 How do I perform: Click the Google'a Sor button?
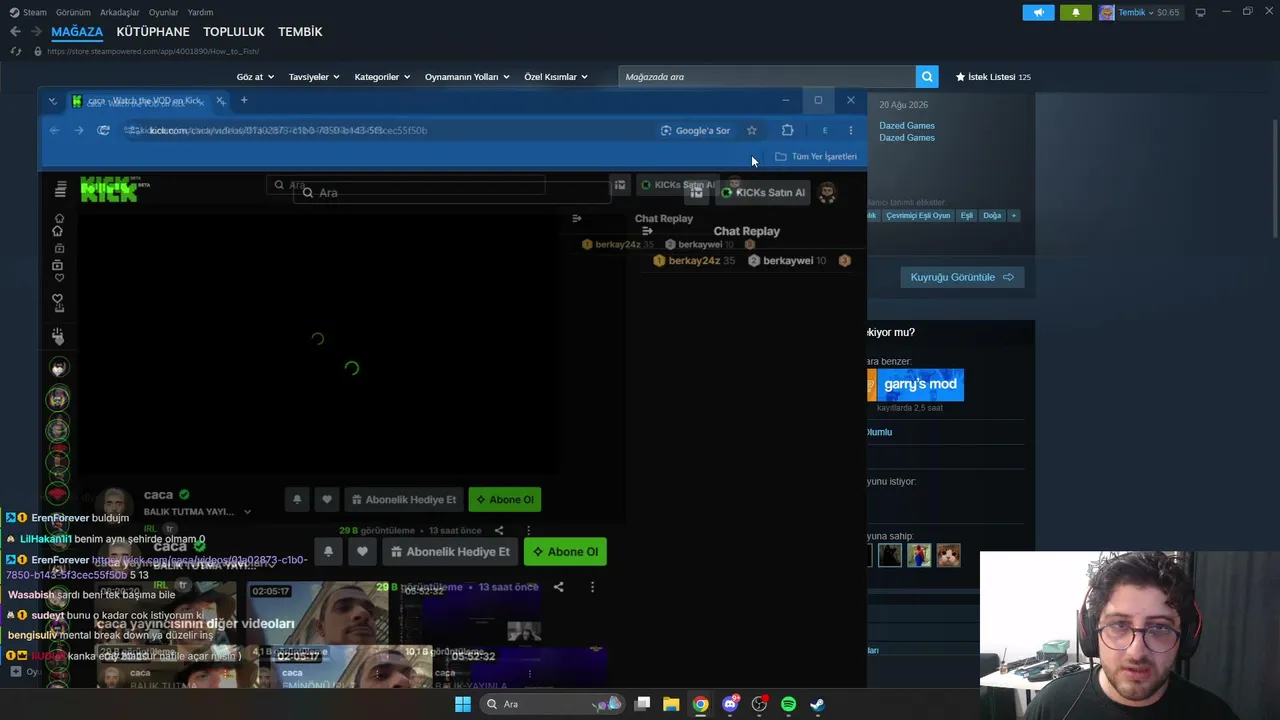pyautogui.click(x=695, y=130)
